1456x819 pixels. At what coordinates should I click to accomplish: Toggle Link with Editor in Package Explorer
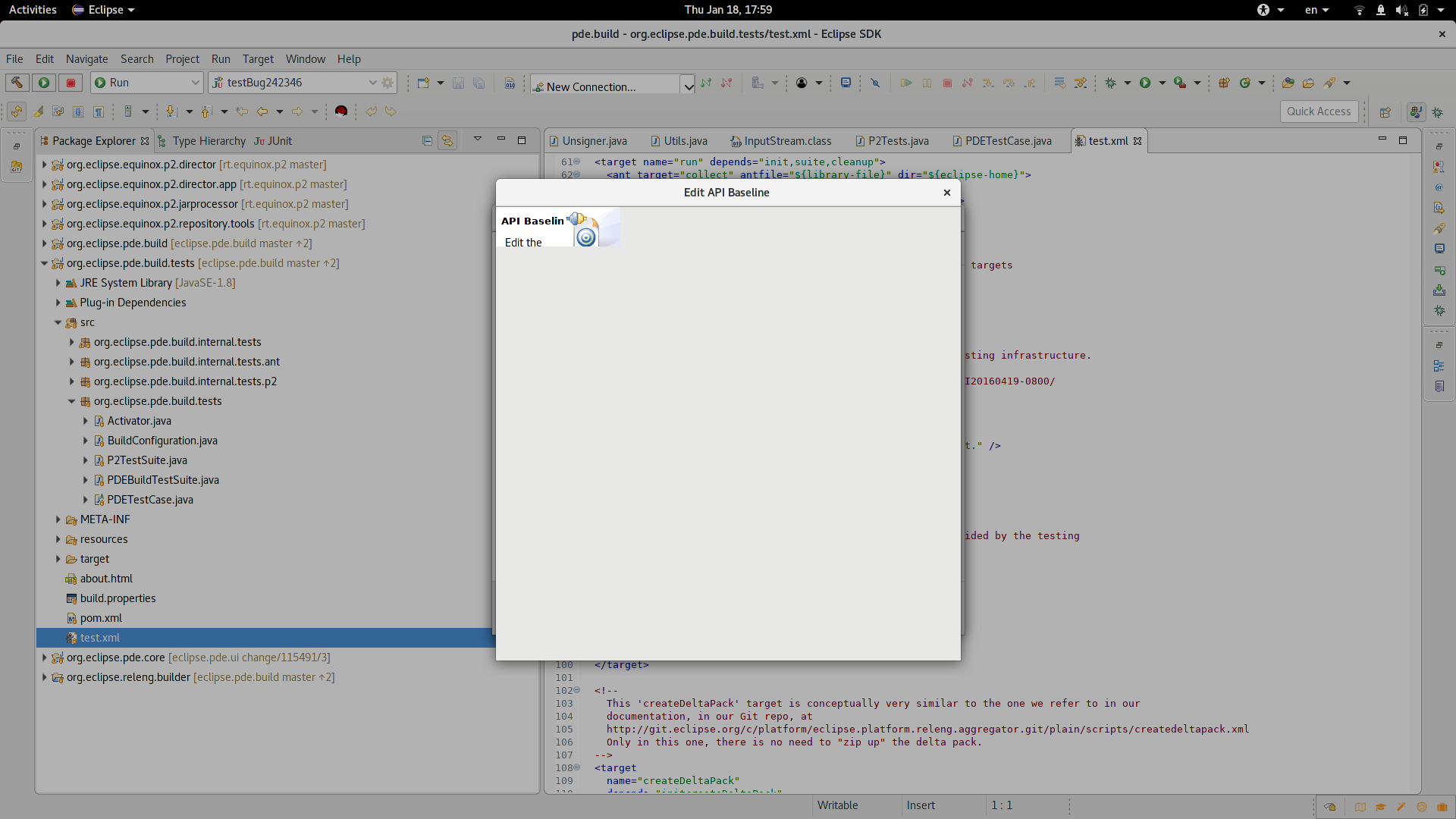[x=447, y=141]
